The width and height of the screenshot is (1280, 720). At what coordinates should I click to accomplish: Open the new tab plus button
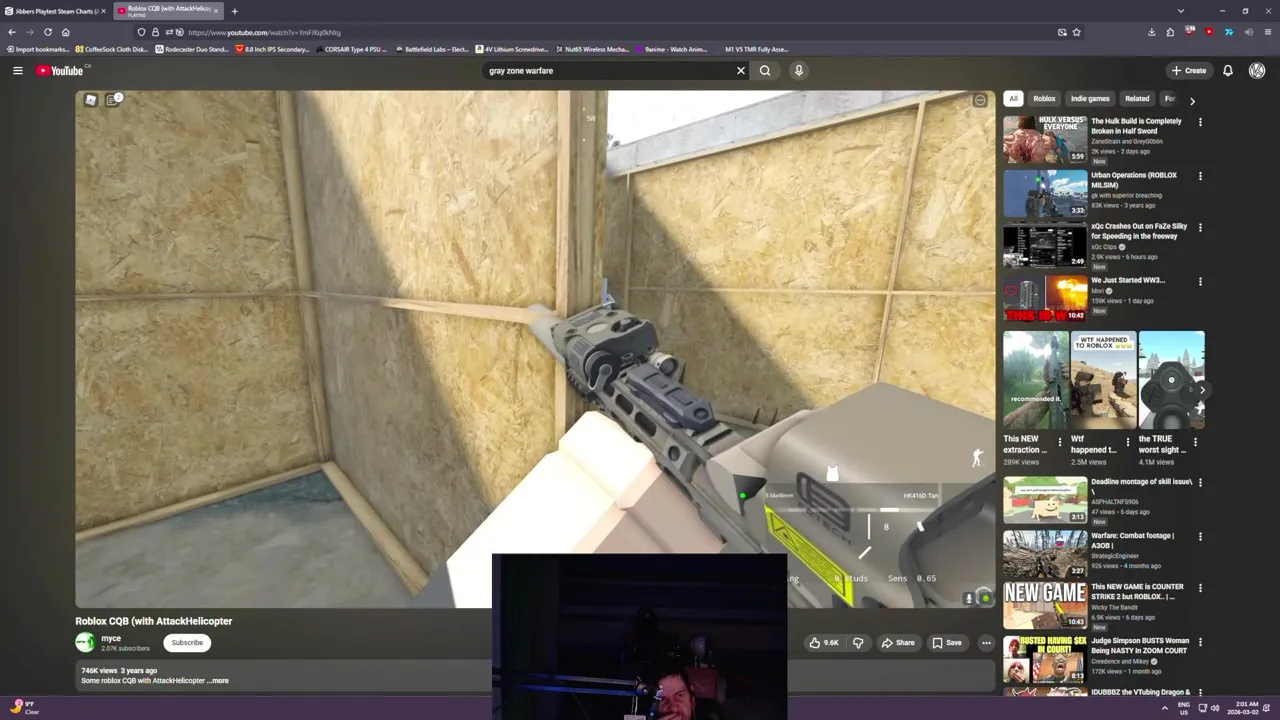234,11
